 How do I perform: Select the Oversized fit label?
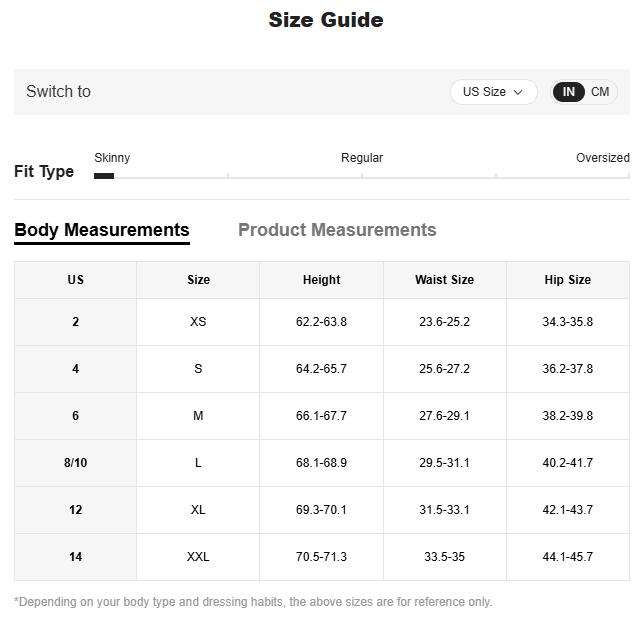tap(602, 158)
